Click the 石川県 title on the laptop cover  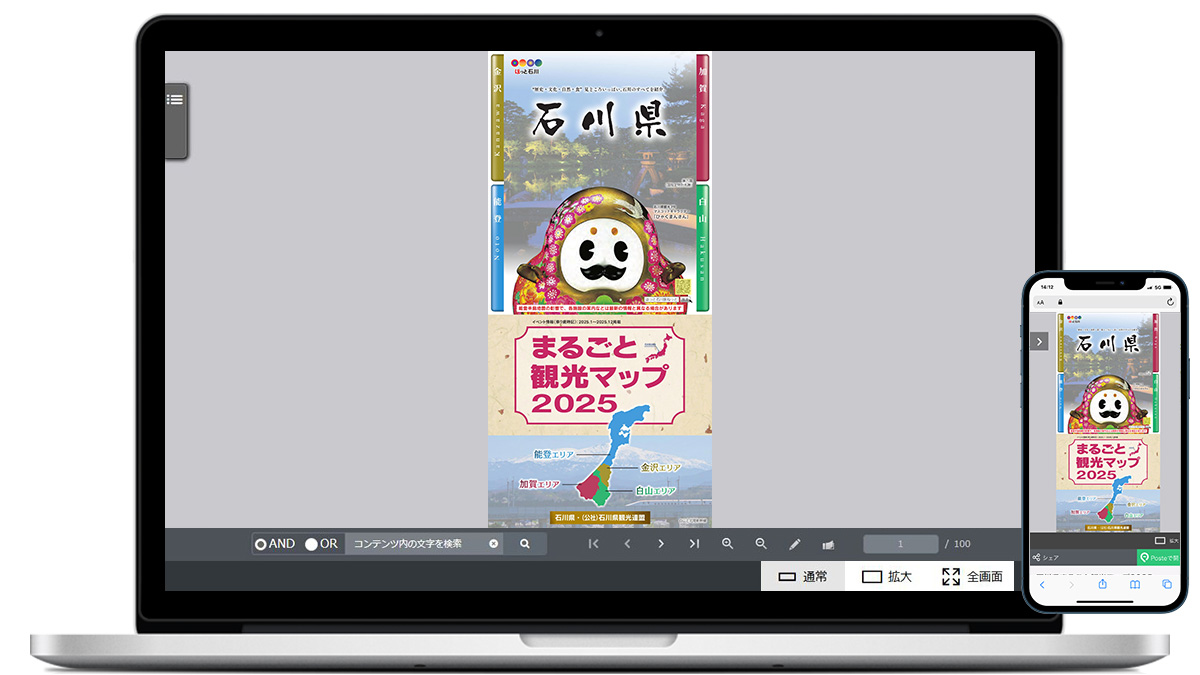click(x=600, y=120)
